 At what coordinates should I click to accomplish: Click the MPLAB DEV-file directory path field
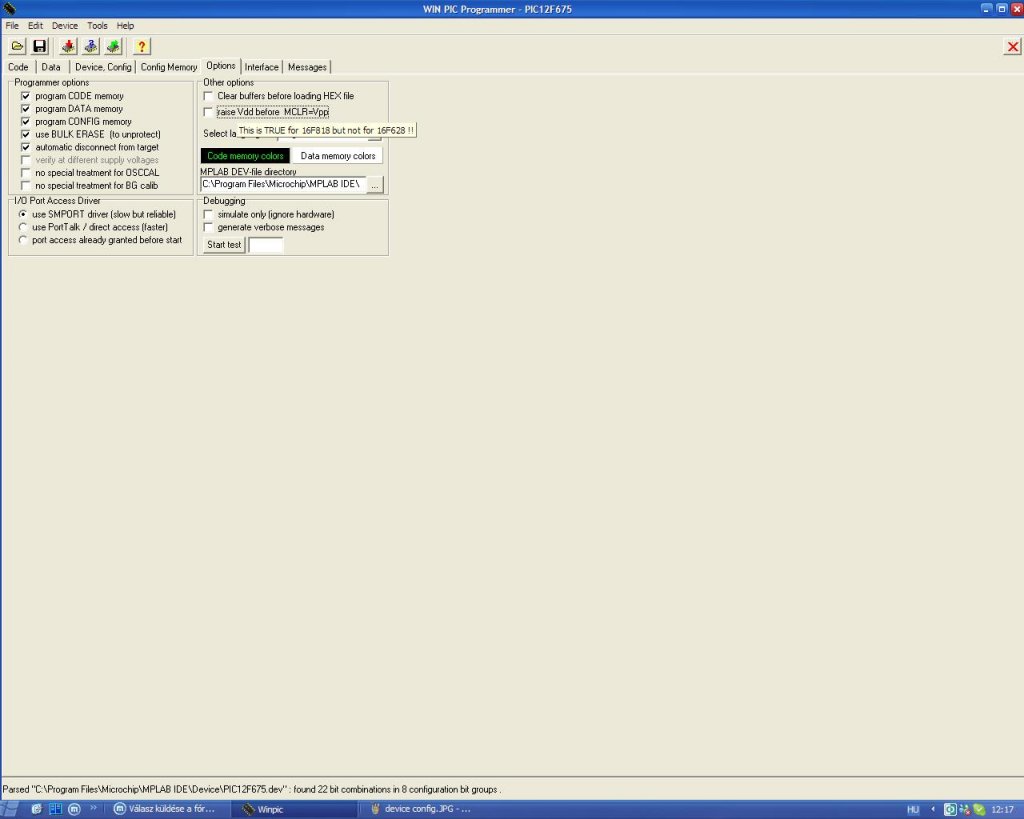283,184
